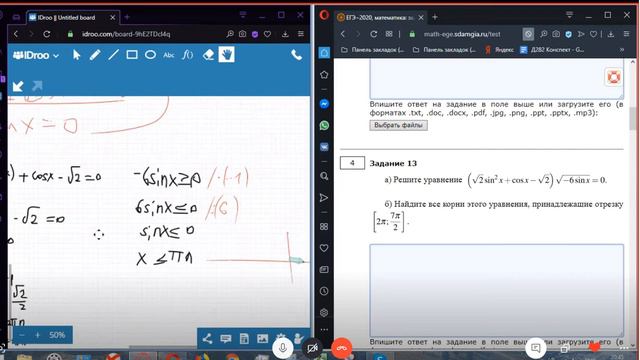Reload the sdamgia test page
This screenshot has width=640, height=360.
click(x=373, y=34)
